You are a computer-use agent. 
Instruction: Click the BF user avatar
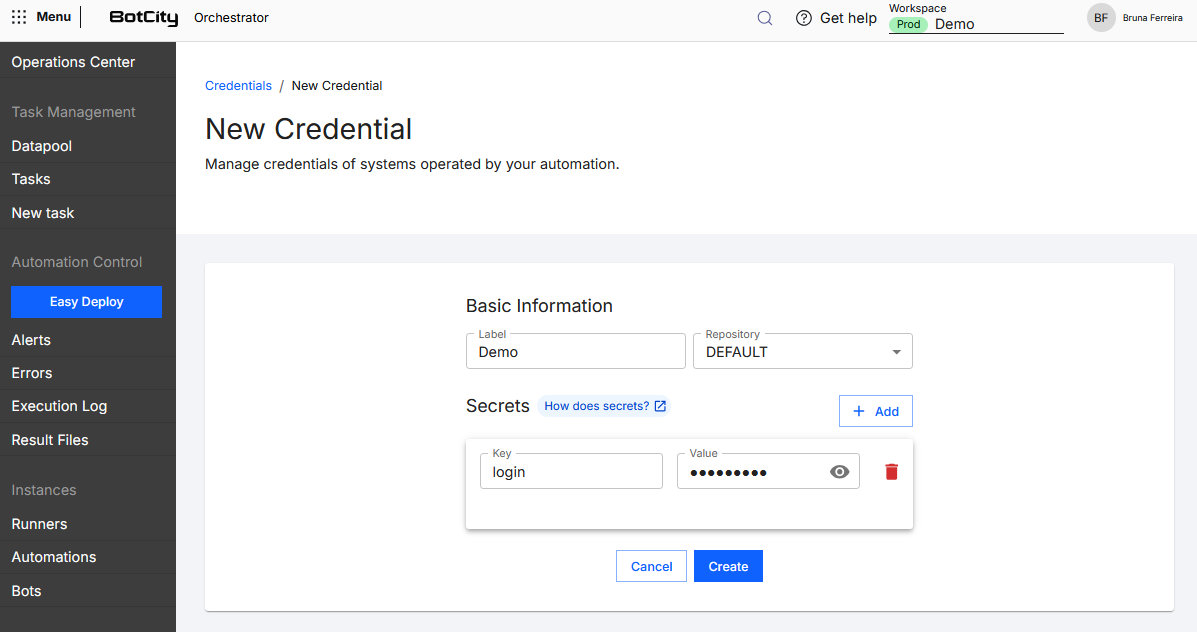click(x=1101, y=18)
